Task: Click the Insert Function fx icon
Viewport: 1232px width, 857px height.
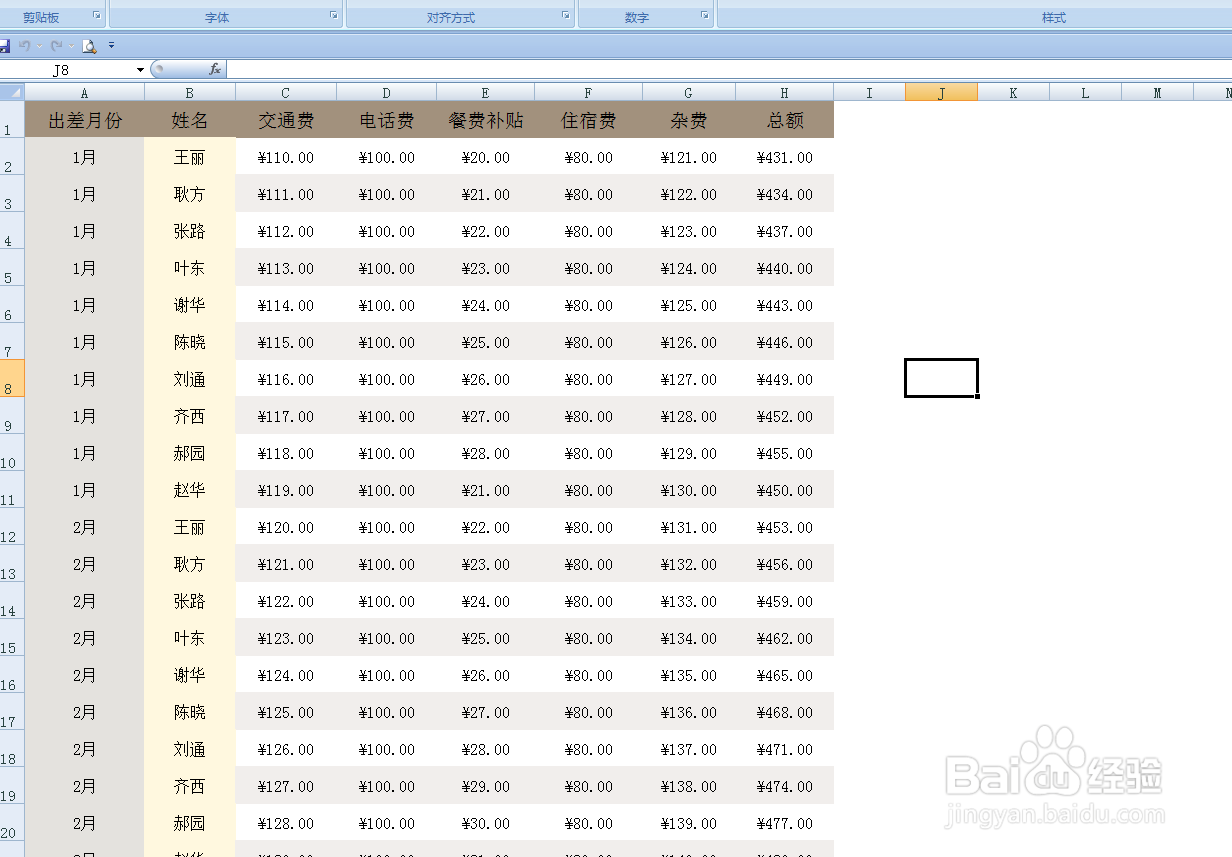Action: pos(215,70)
